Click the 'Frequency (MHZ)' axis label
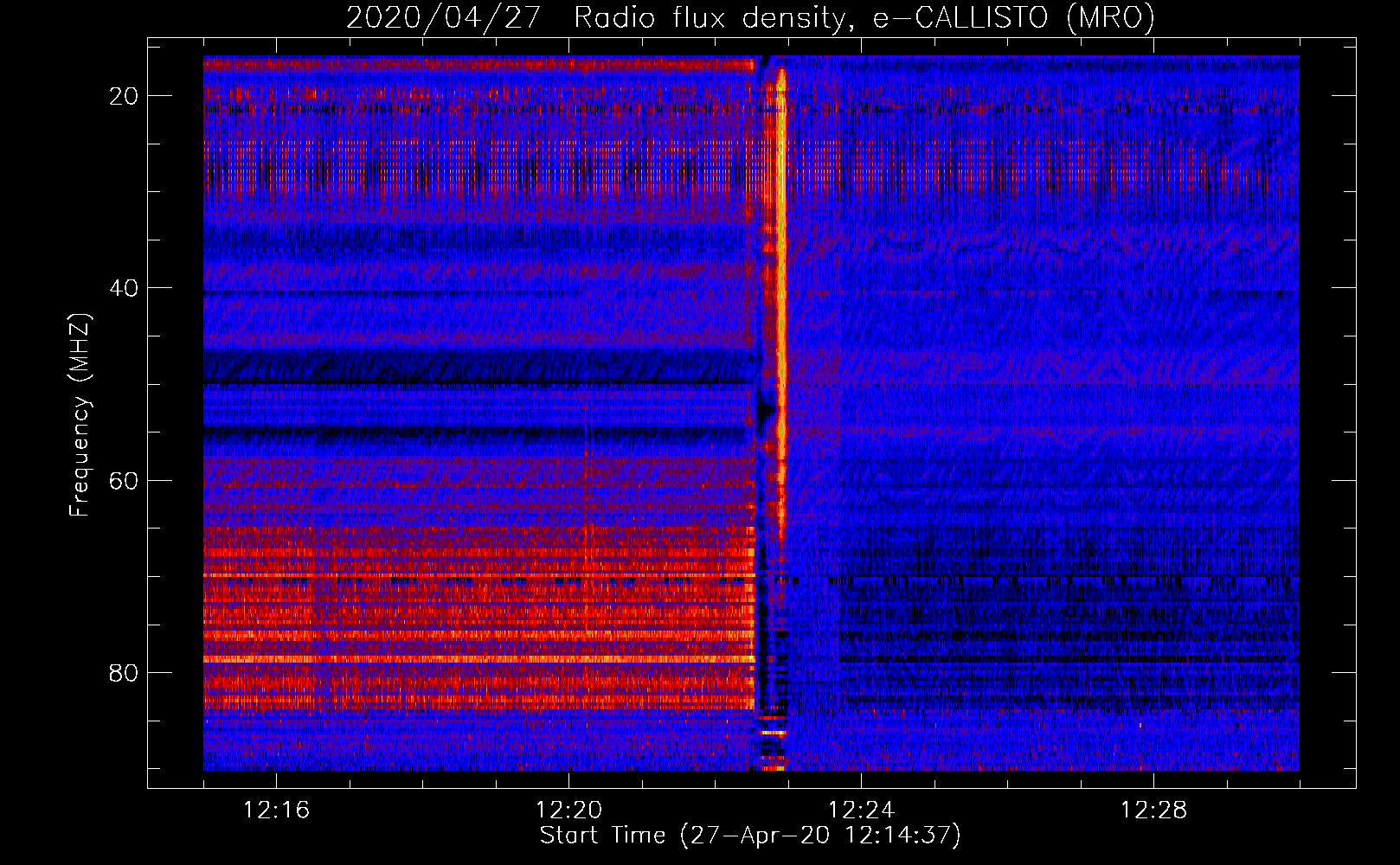This screenshot has width=1400, height=865. (79, 415)
